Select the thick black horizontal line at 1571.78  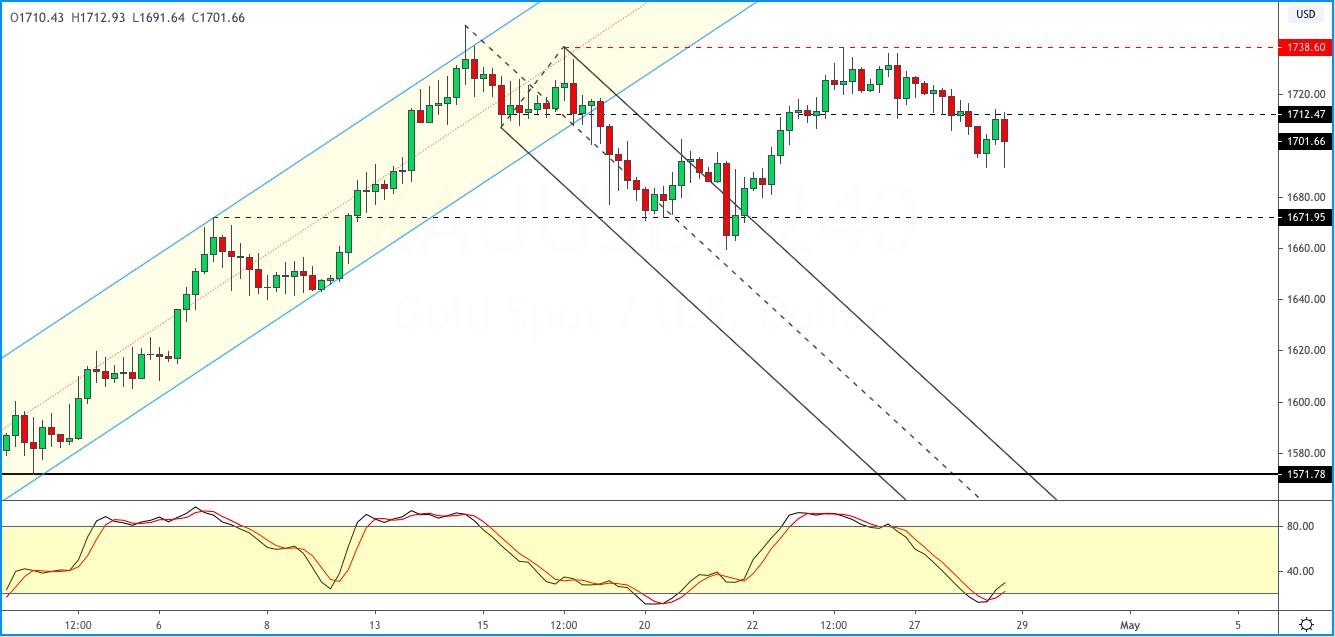coord(640,474)
